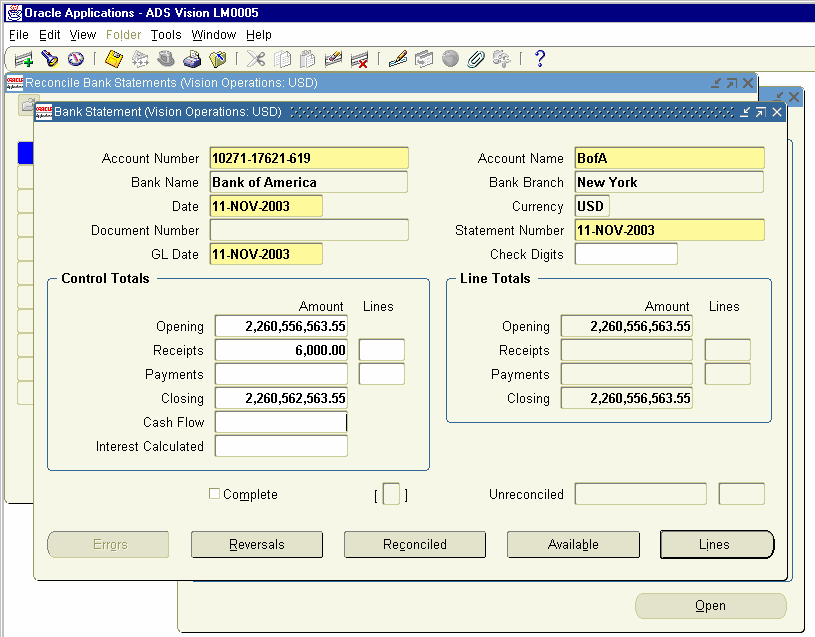Open the Help menu
The image size is (815, 637).
click(259, 35)
